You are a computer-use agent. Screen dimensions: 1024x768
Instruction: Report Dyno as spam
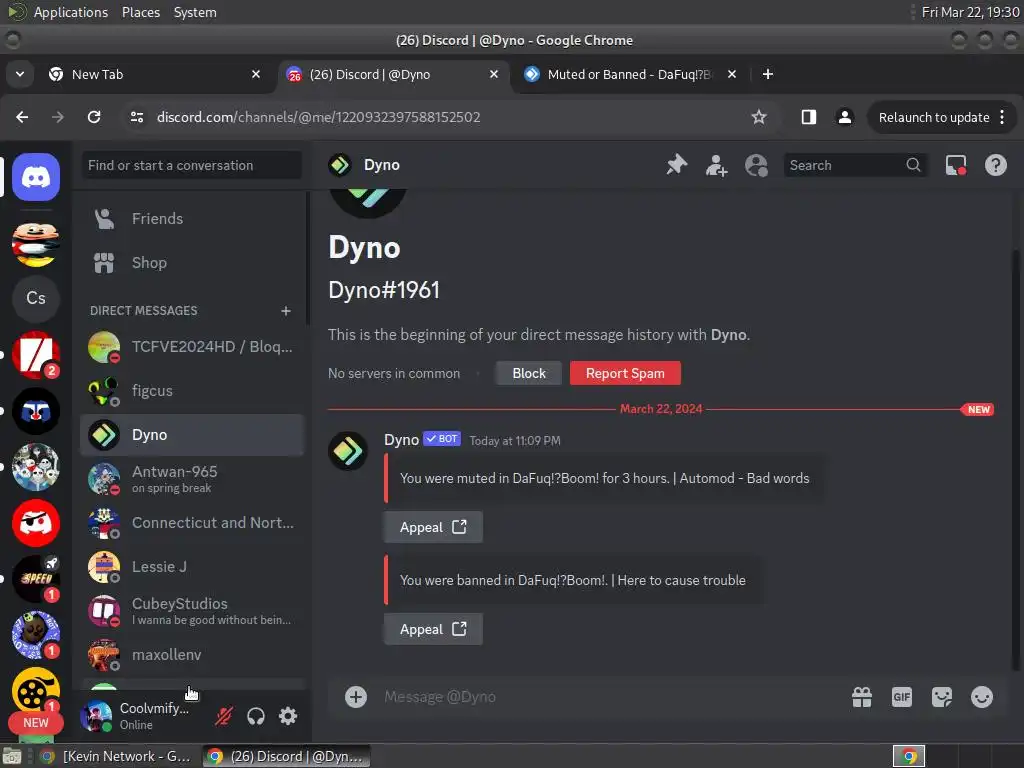pyautogui.click(x=625, y=373)
